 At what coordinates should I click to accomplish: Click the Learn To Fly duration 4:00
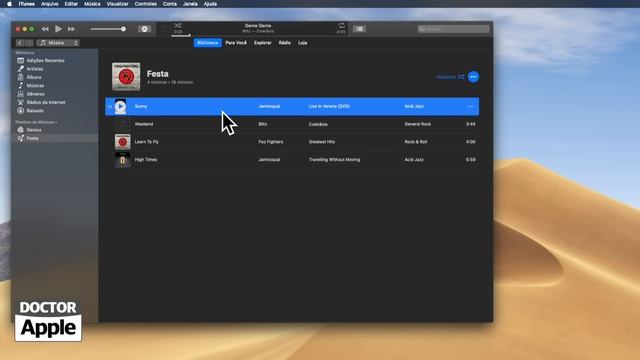click(471, 142)
